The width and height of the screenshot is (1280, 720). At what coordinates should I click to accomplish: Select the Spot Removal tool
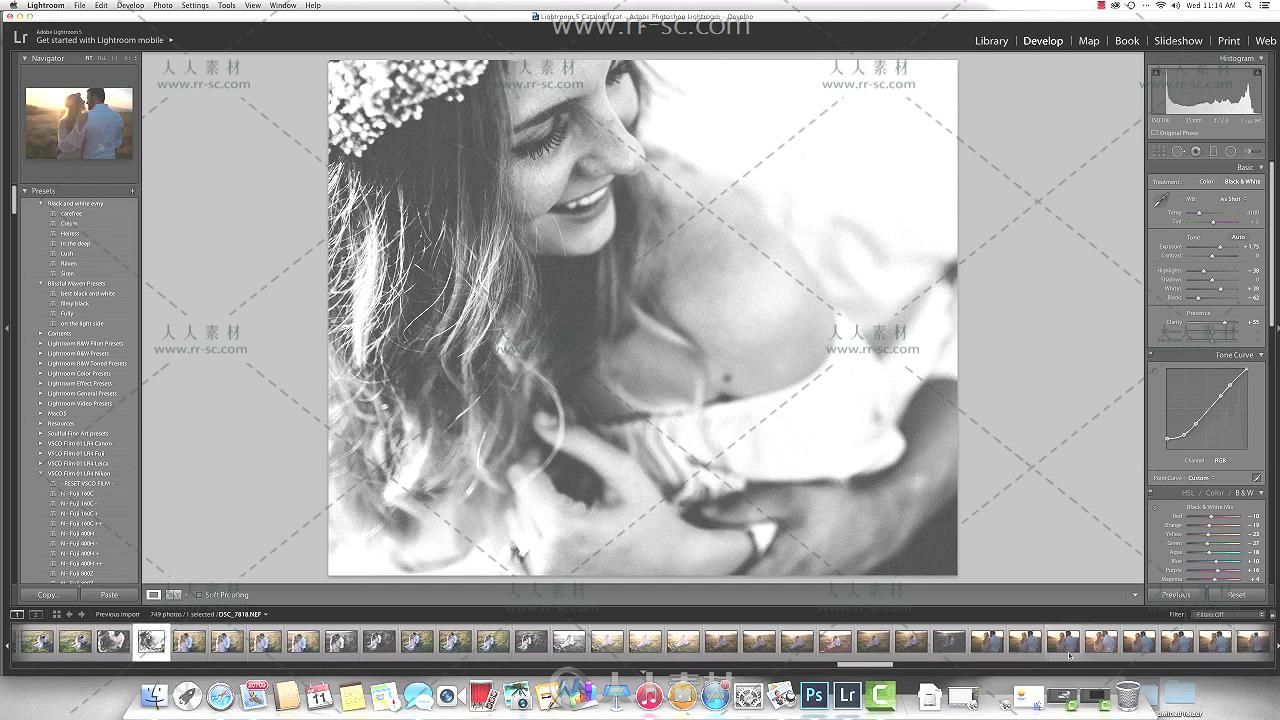coord(1178,152)
